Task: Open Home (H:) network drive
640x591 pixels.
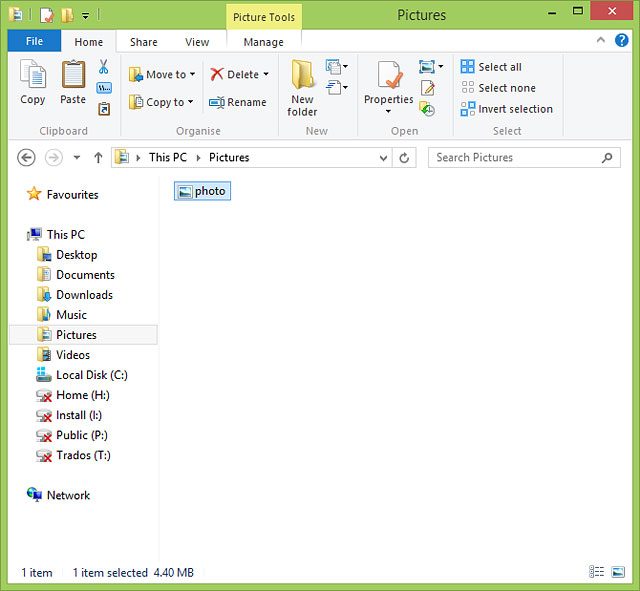Action: (x=73, y=395)
